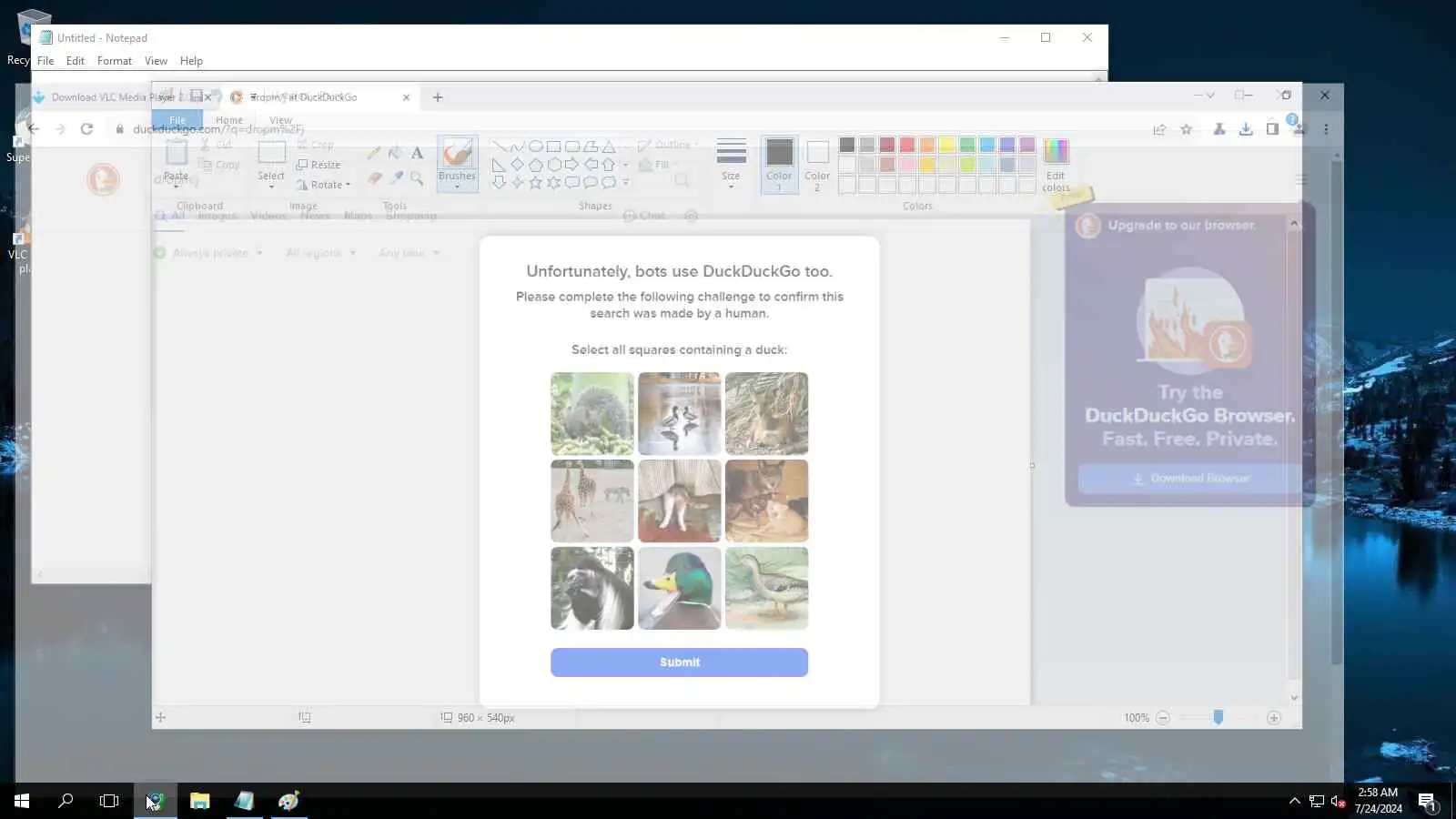Expand the Brushes dropdown arrow
1456x819 pixels.
pyautogui.click(x=457, y=187)
